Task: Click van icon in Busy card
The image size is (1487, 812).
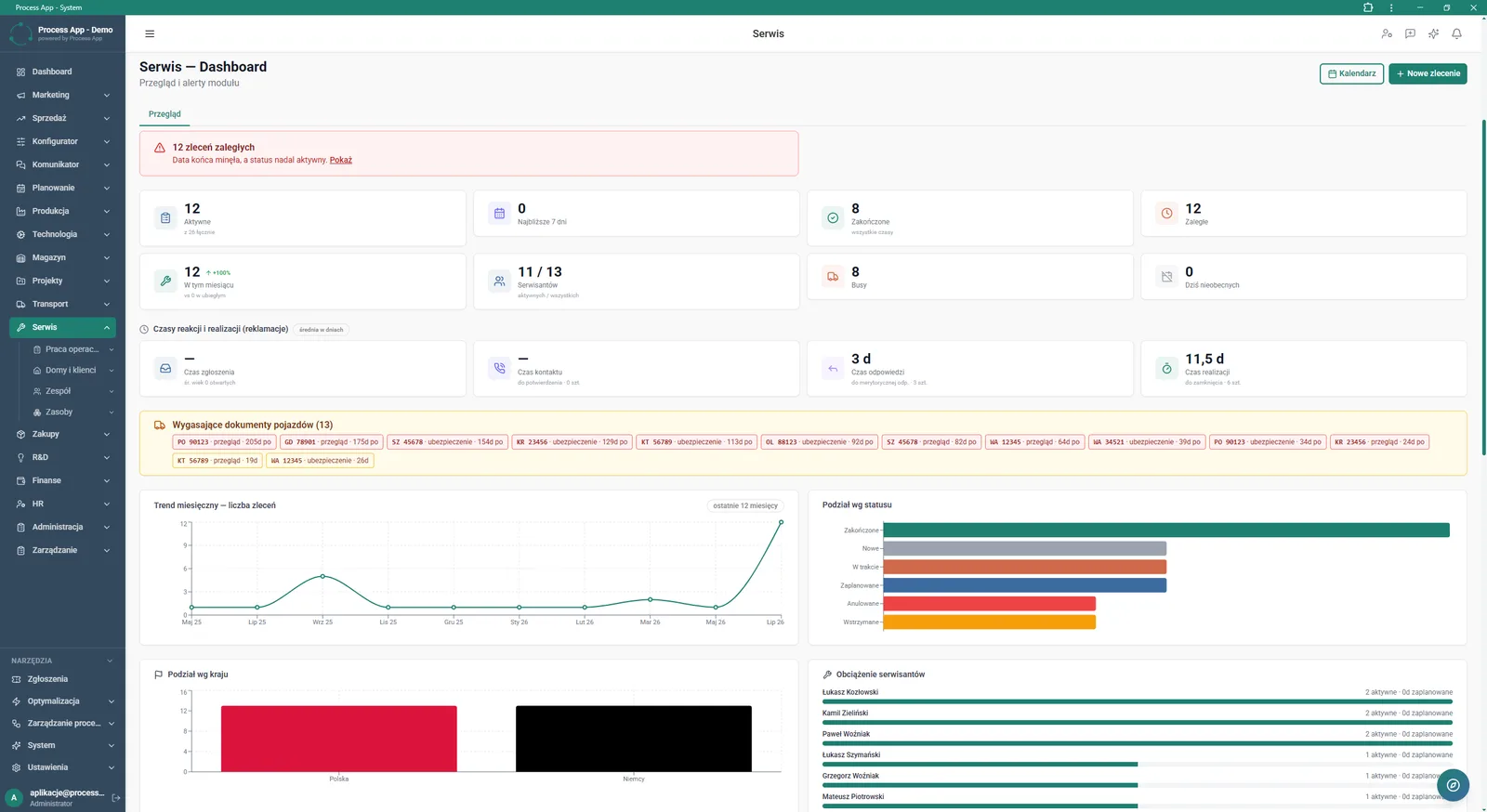Action: tap(833, 277)
